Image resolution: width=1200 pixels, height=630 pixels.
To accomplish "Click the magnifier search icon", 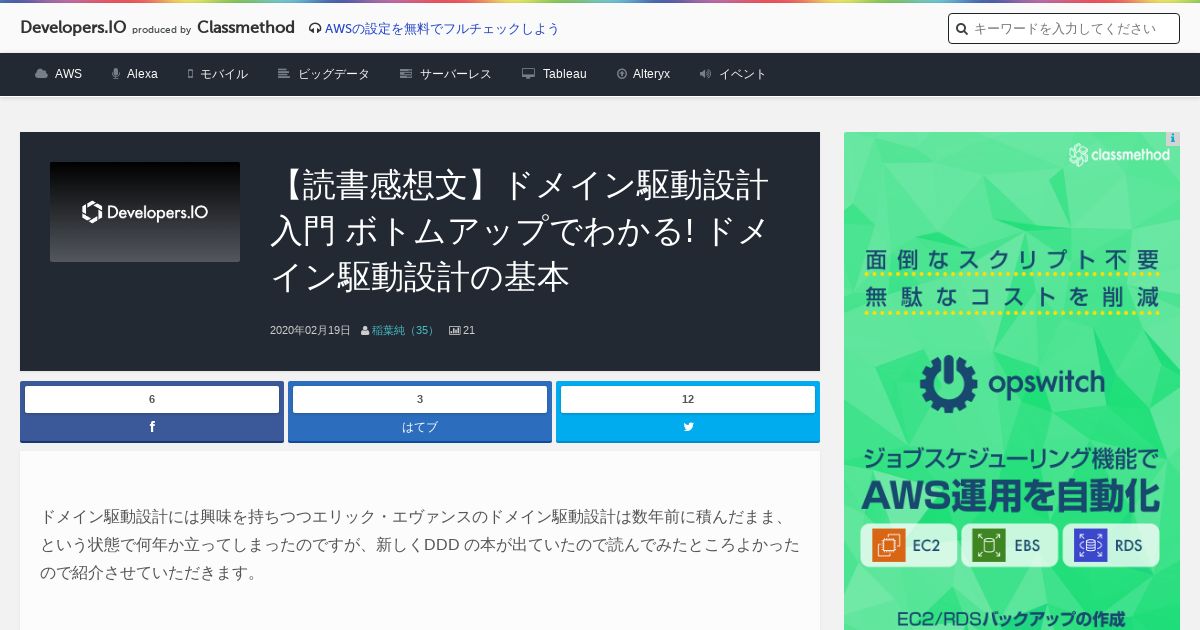I will tap(962, 29).
